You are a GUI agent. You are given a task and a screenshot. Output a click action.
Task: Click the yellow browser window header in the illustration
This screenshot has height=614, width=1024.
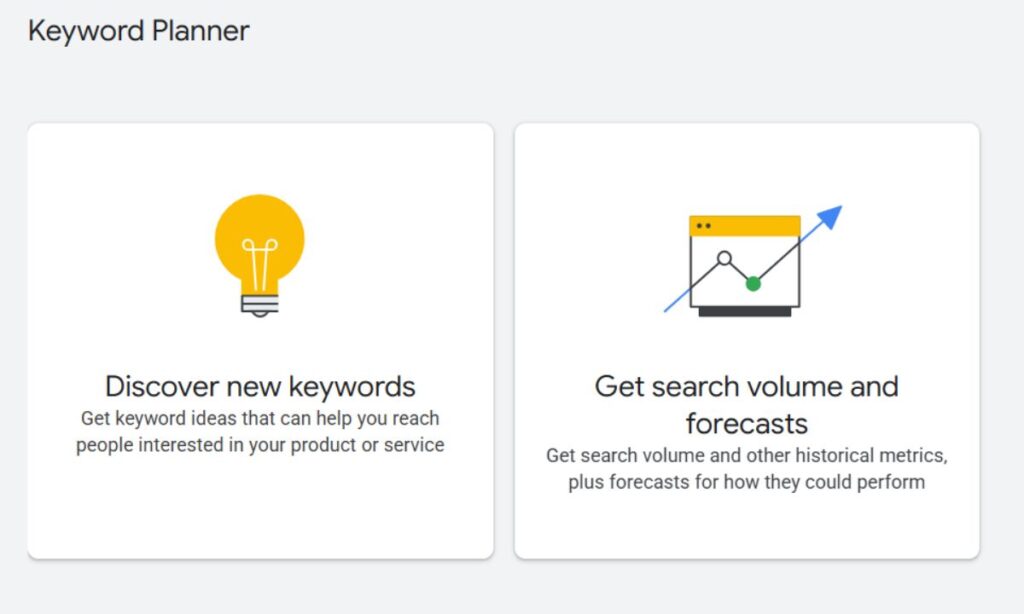(x=744, y=223)
